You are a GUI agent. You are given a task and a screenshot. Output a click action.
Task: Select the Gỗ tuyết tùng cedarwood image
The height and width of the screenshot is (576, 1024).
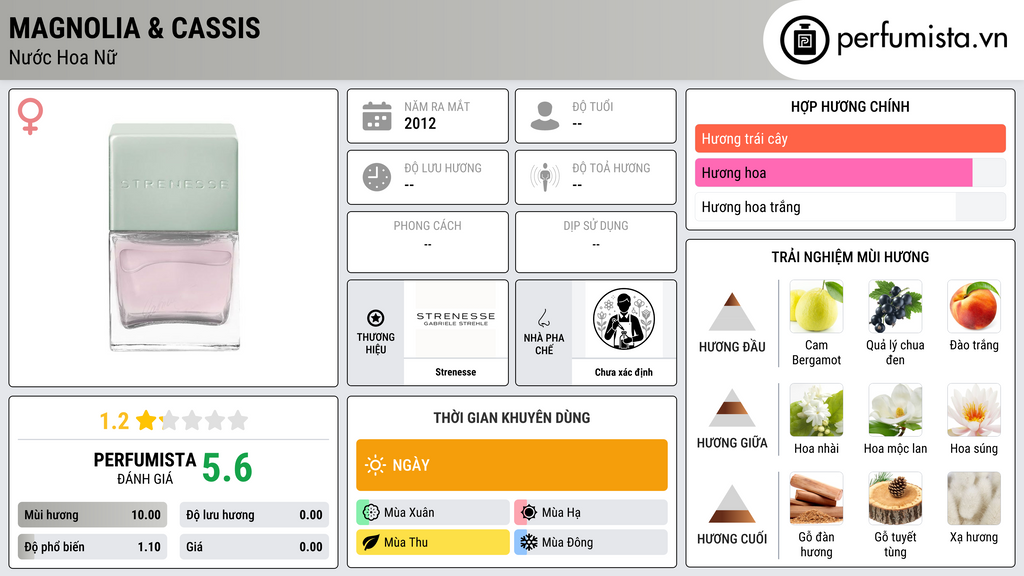point(895,498)
